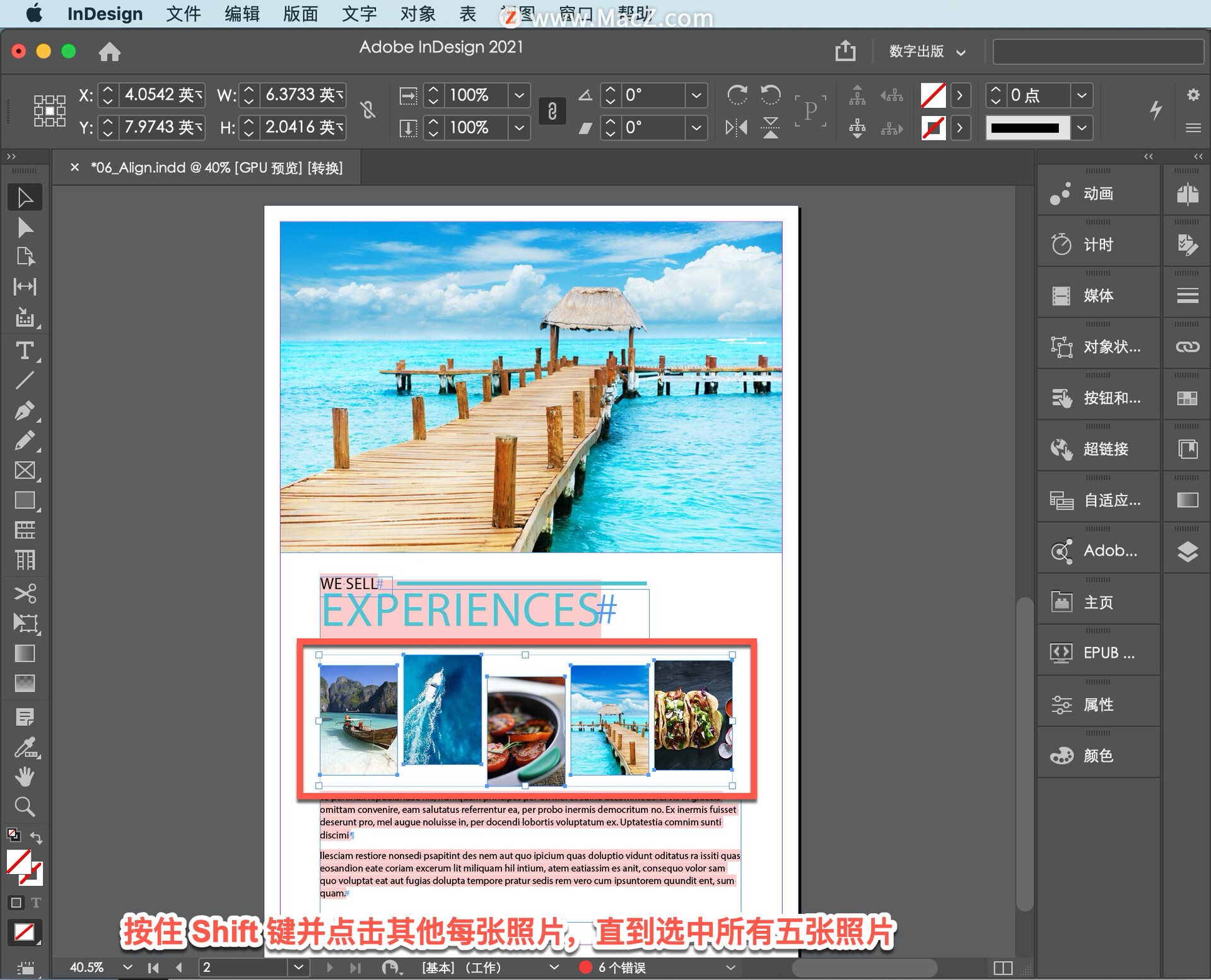1211x980 pixels.
Task: Toggle constrain proportions for width and height
Action: pyautogui.click(x=368, y=110)
